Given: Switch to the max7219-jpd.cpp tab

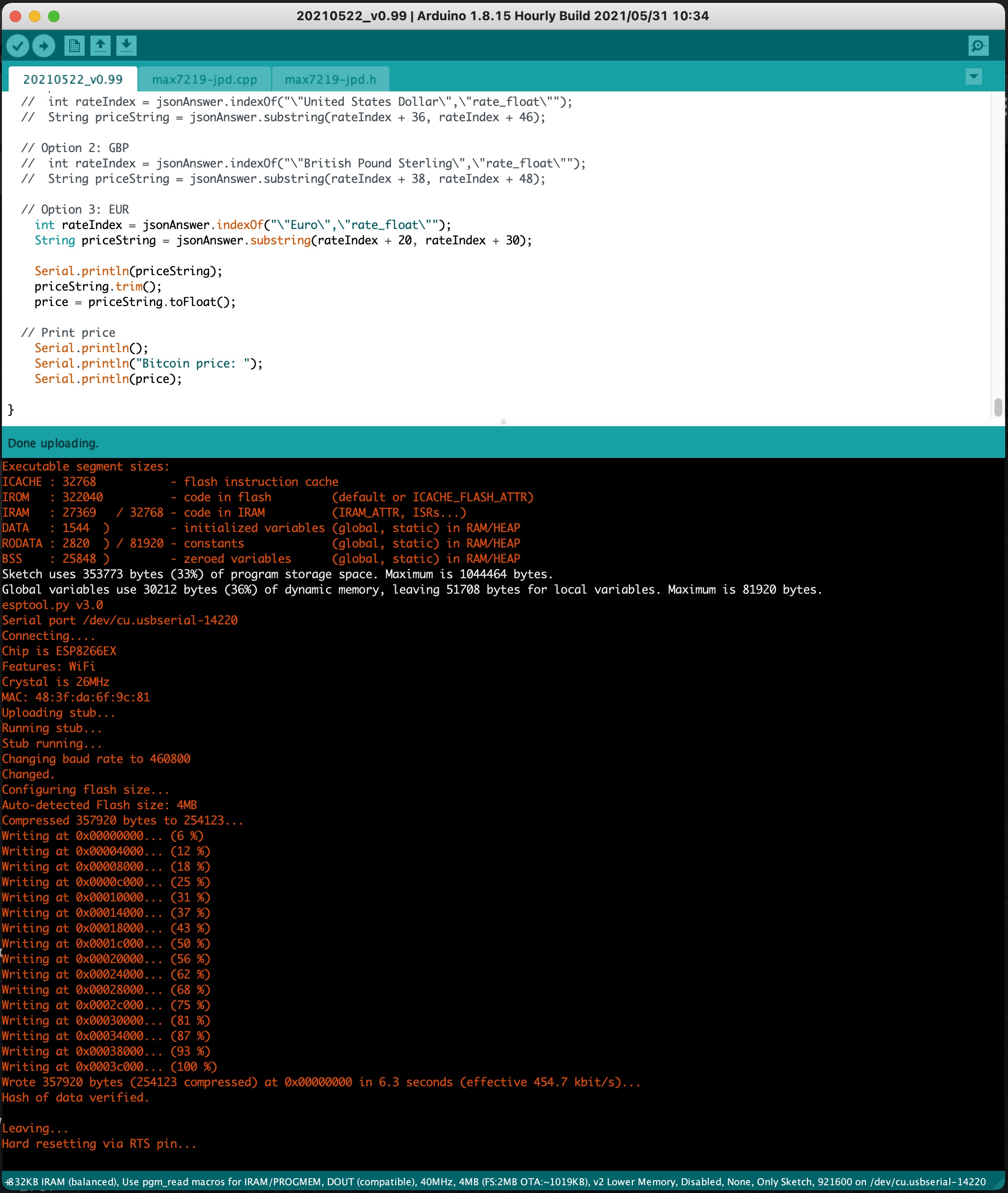Looking at the screenshot, I should pyautogui.click(x=205, y=79).
